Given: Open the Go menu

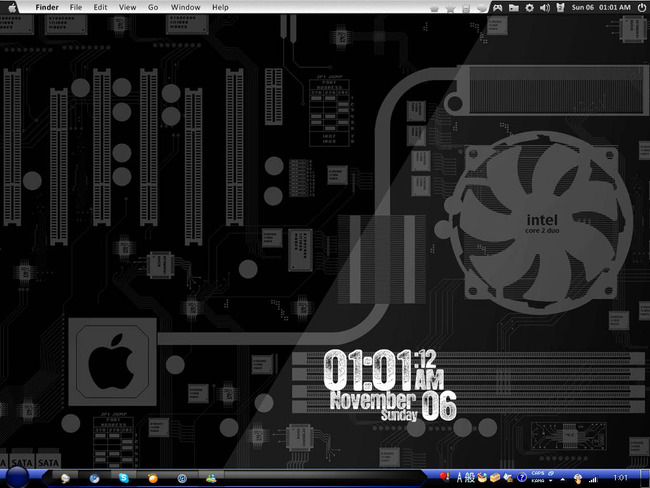Looking at the screenshot, I should [153, 7].
